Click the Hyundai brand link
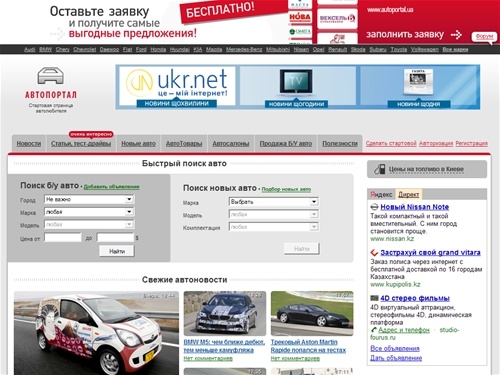500x375 pixels. (x=180, y=49)
